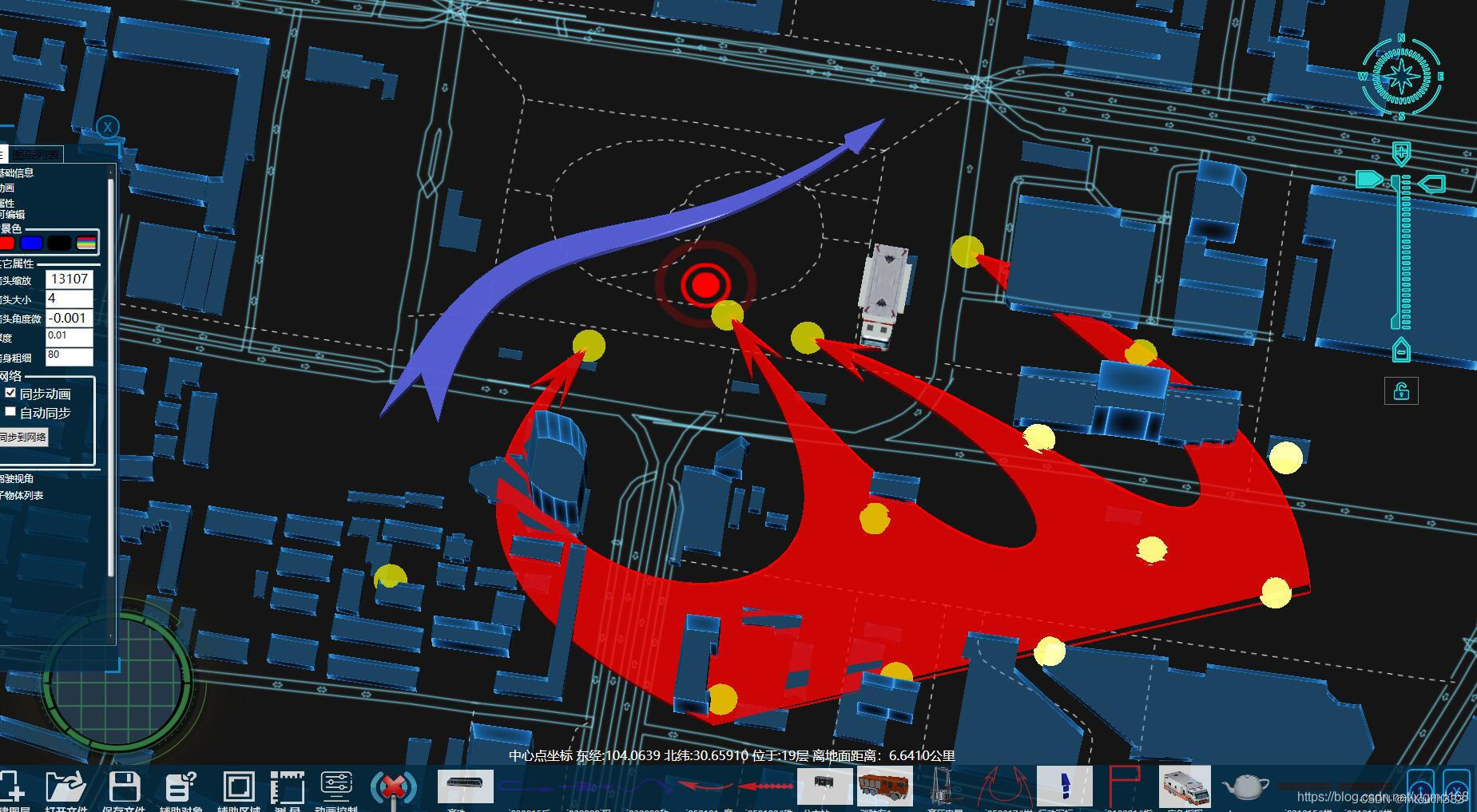Pick the red fire truck model thumbnail
Screen dimensions: 1477x812
884,786
